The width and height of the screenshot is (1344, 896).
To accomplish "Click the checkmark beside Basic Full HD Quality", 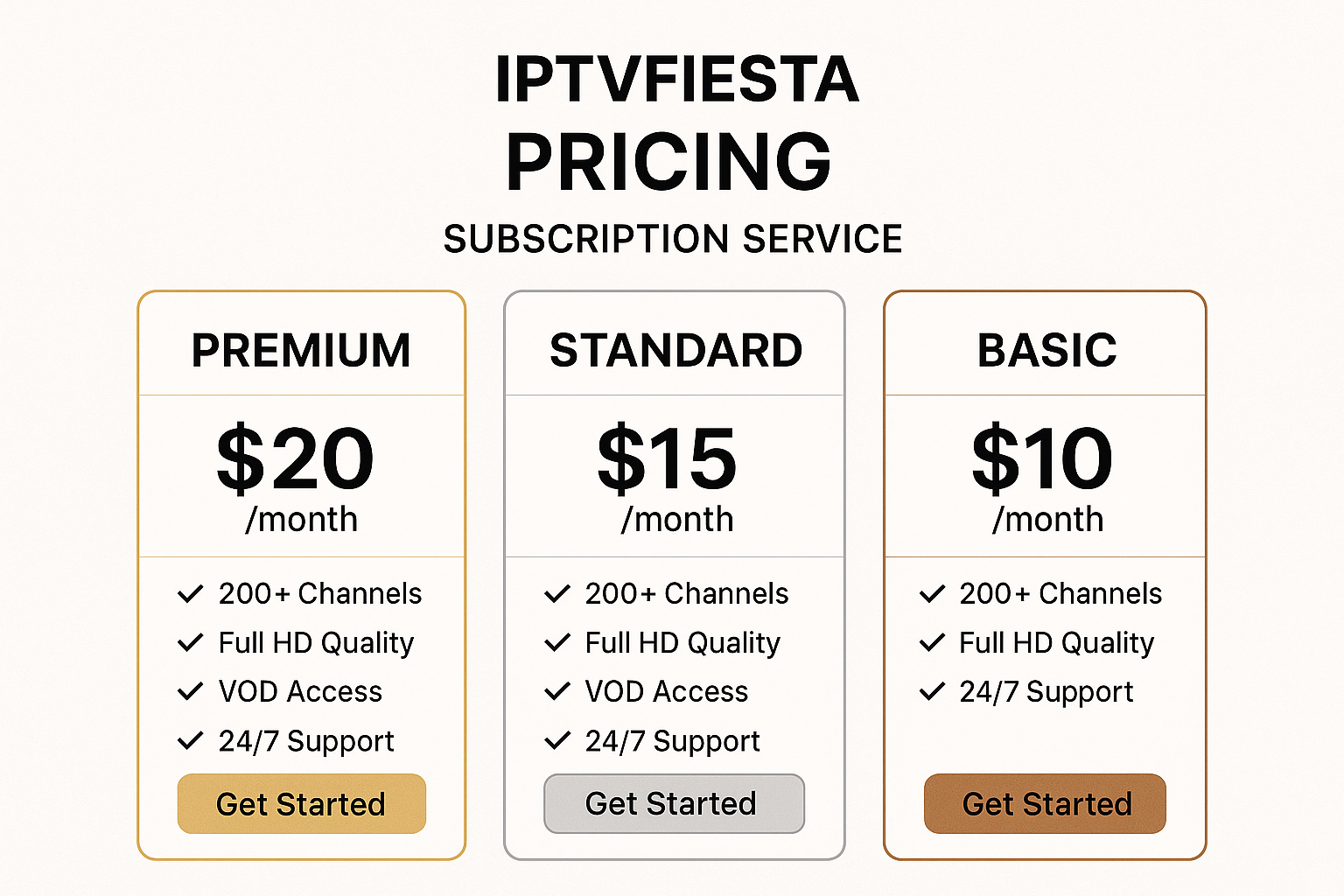I will click(x=932, y=643).
